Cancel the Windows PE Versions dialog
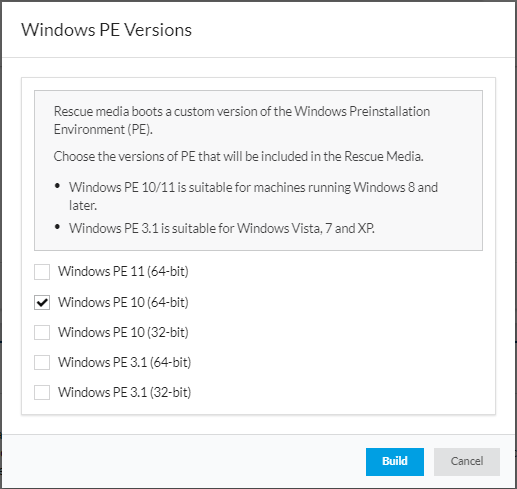Viewport: 517px width, 489px height. [467, 461]
